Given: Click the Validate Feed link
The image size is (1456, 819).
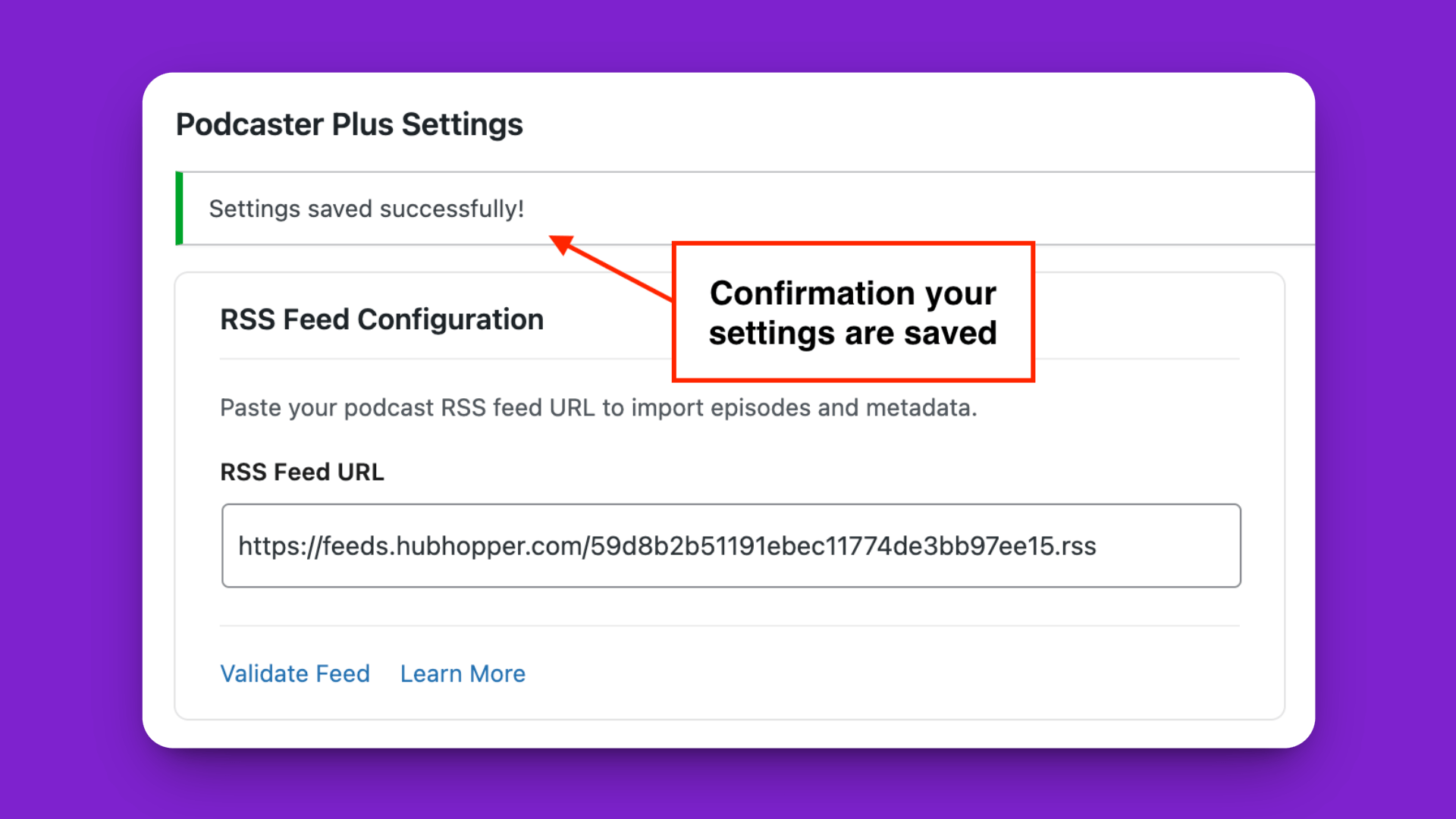Looking at the screenshot, I should pyautogui.click(x=295, y=673).
